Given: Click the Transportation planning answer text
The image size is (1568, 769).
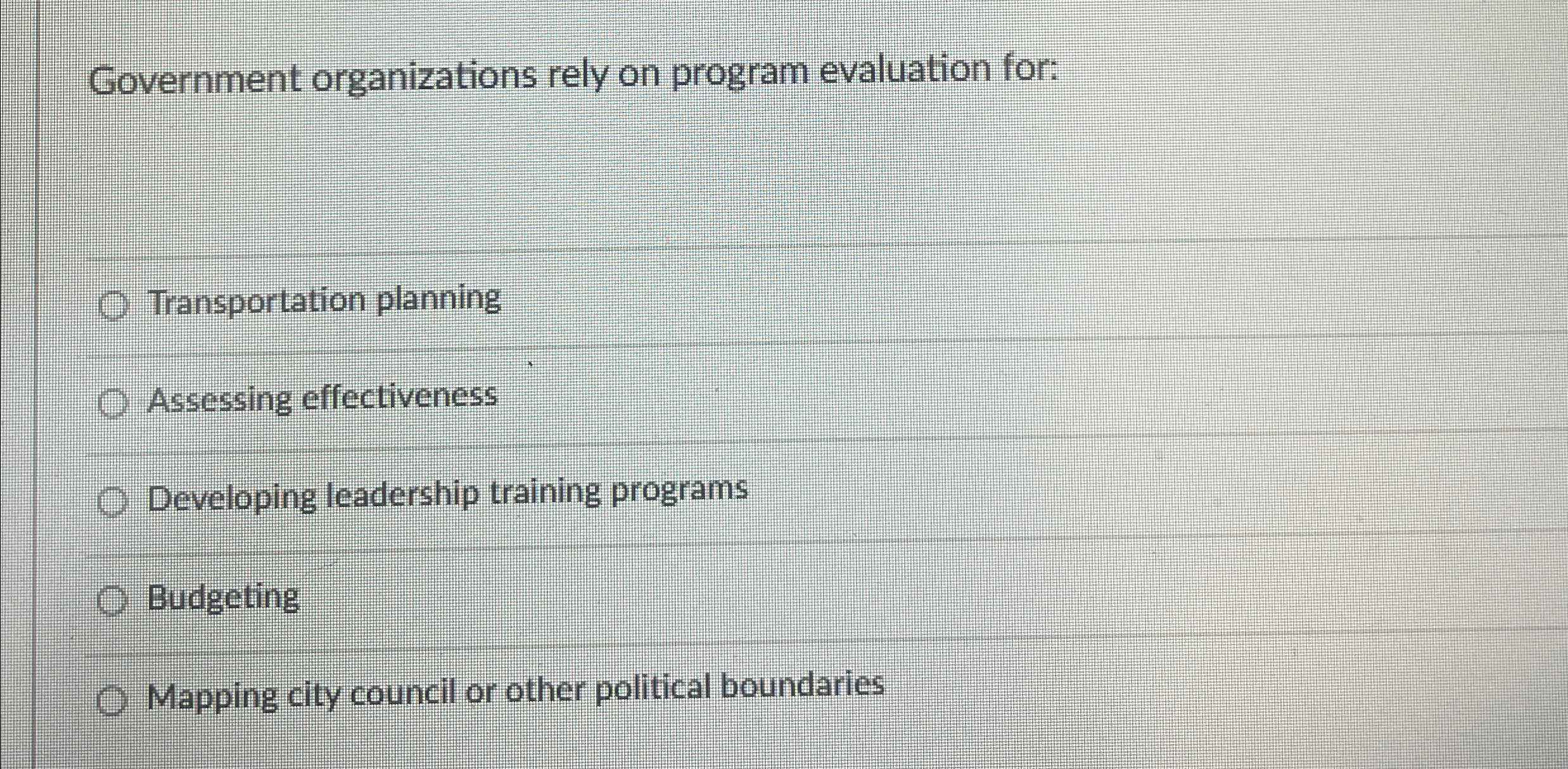Looking at the screenshot, I should point(325,301).
